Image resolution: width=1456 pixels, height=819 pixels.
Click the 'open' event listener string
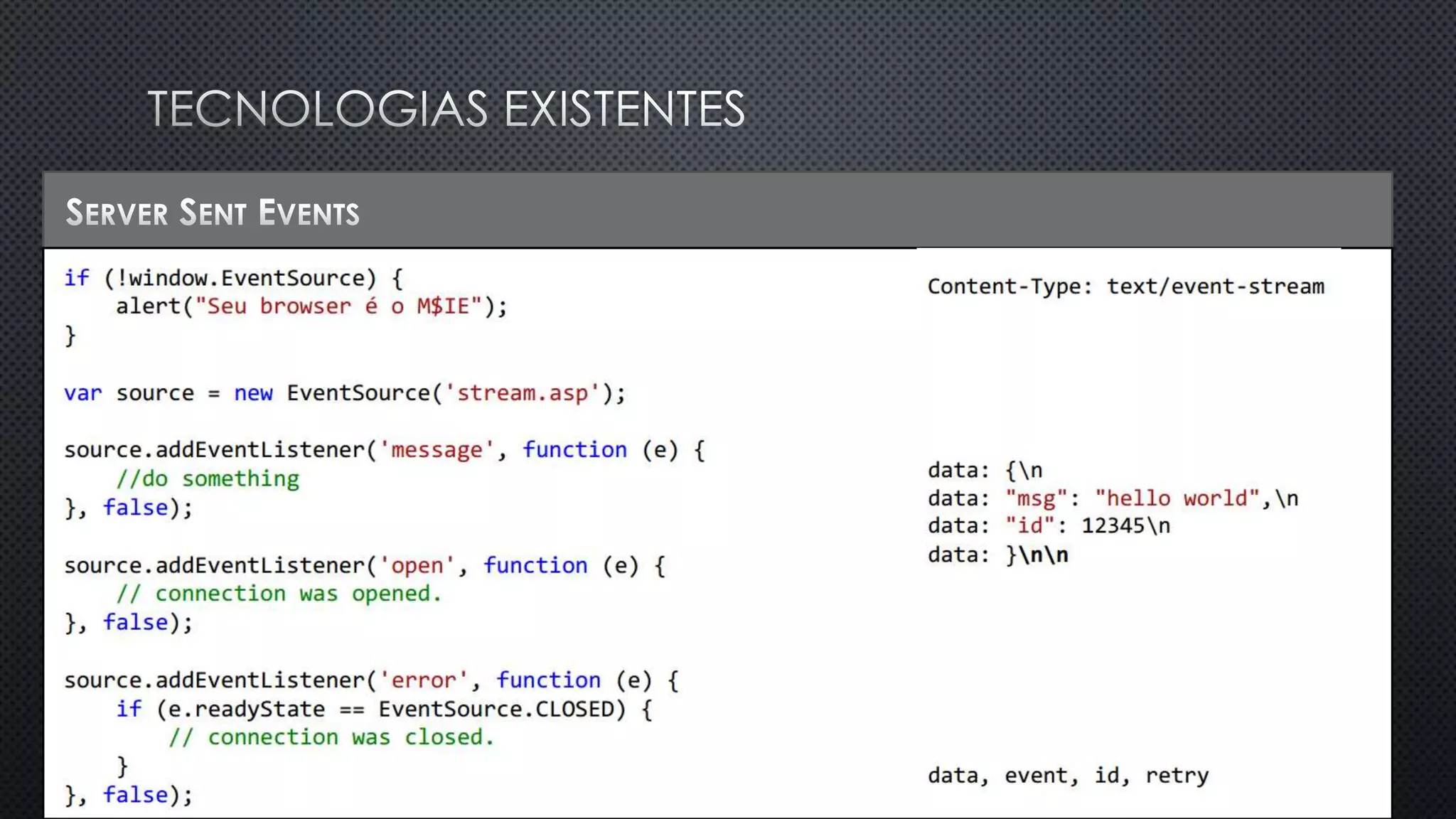417,566
